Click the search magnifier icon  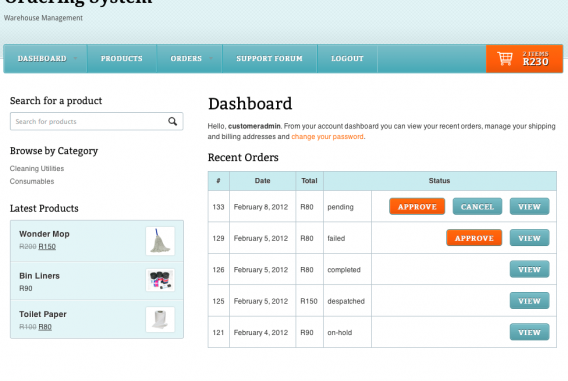tap(172, 121)
